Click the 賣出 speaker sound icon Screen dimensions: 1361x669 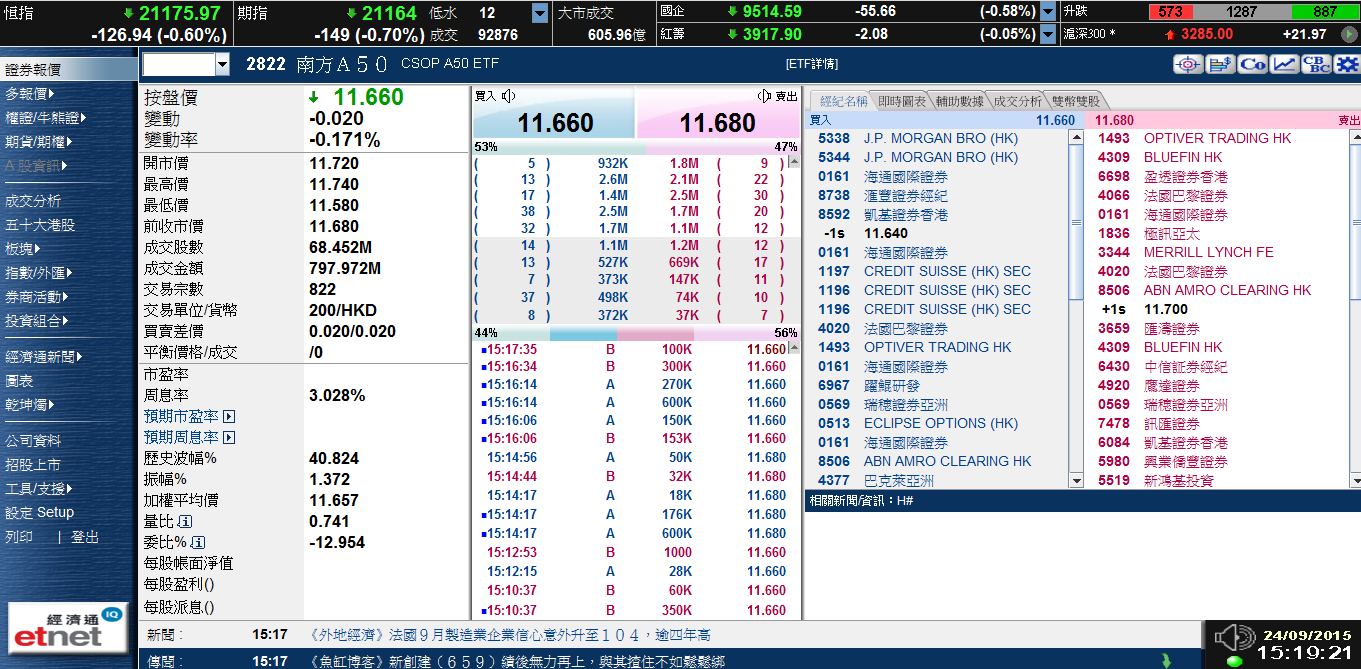[x=765, y=96]
